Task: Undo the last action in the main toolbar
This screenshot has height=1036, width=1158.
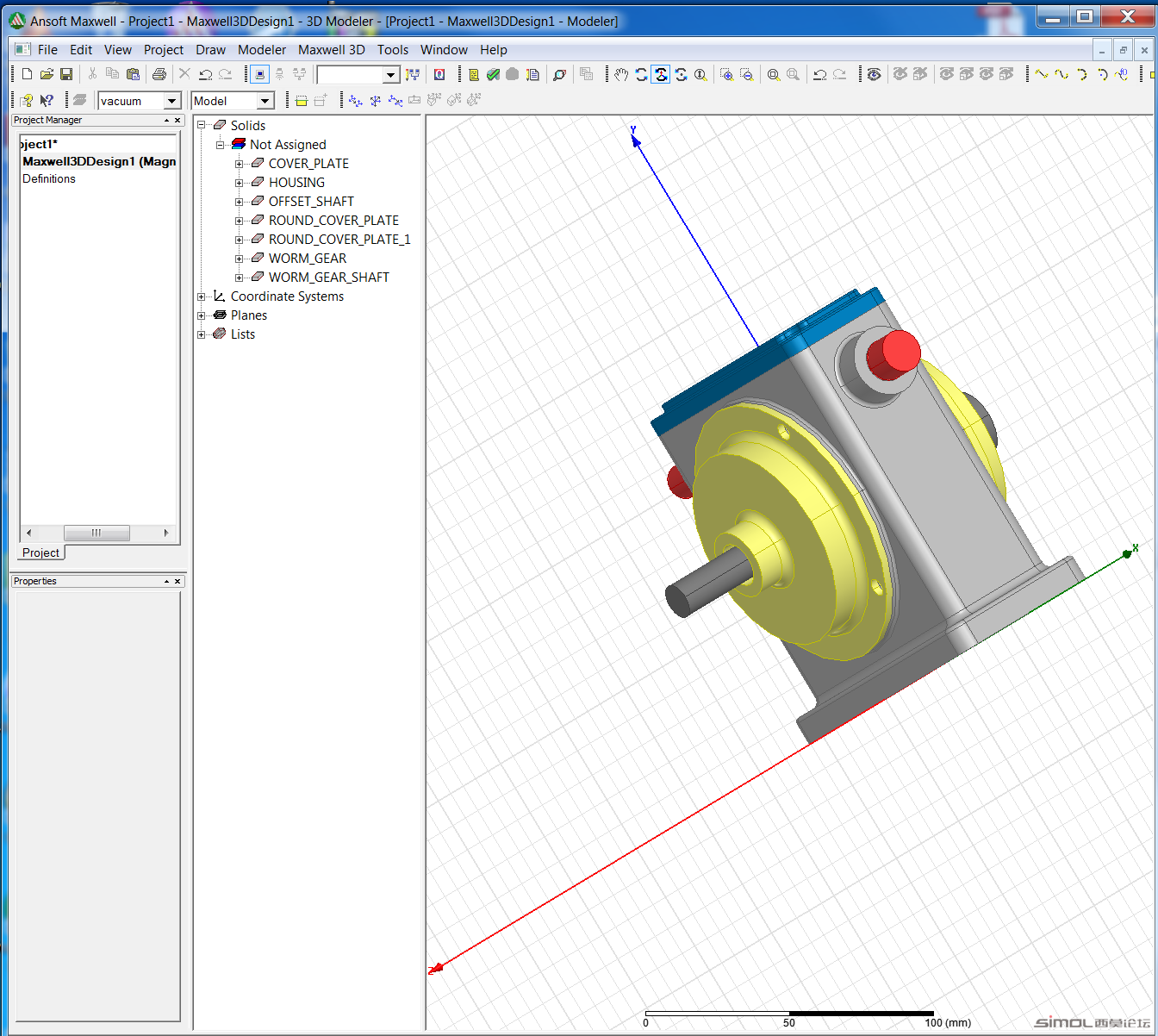Action: (x=205, y=75)
